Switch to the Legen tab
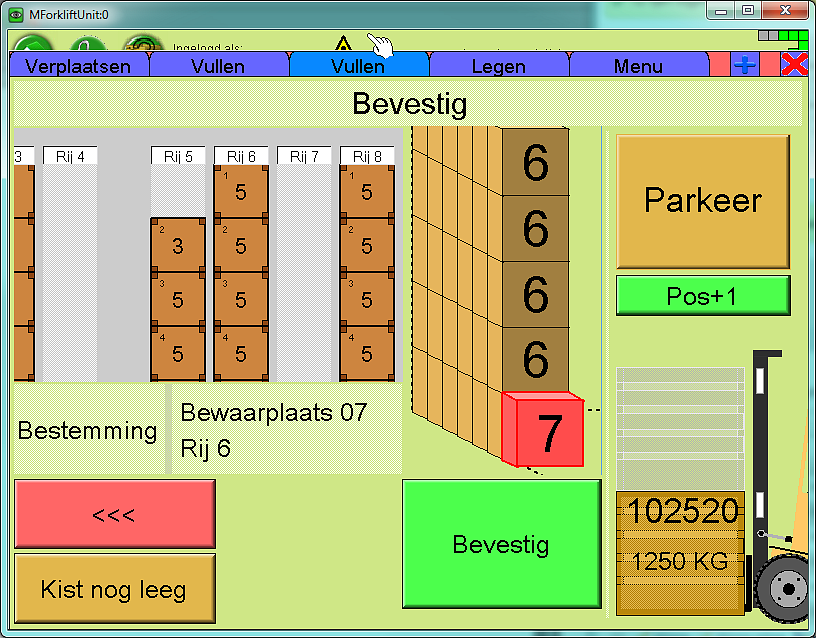The height and width of the screenshot is (638, 816). (x=498, y=67)
